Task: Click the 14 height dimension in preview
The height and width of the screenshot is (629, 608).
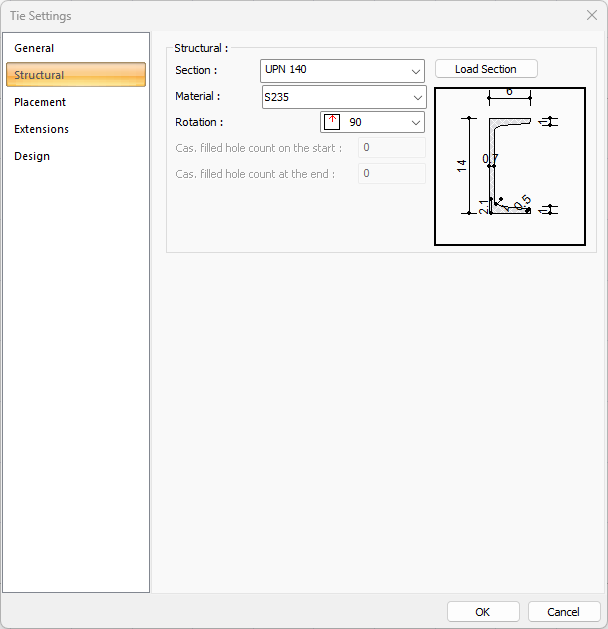Action: tap(461, 166)
